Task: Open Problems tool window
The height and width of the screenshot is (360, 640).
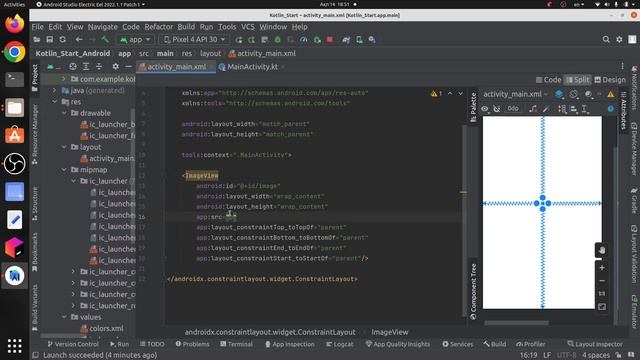Action: (192, 344)
